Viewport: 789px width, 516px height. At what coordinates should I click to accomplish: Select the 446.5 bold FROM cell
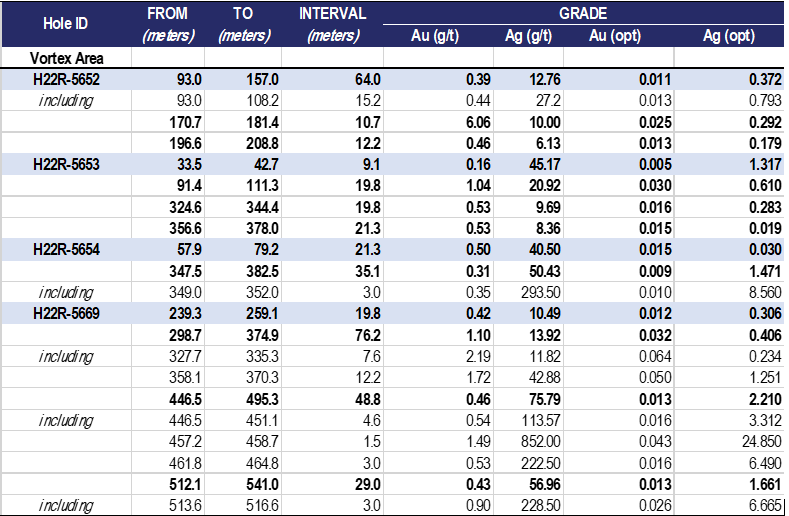[x=185, y=399]
